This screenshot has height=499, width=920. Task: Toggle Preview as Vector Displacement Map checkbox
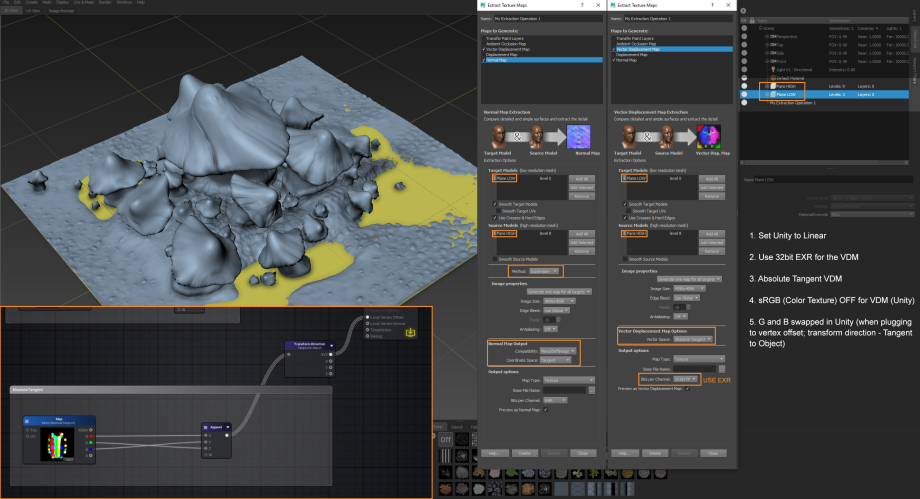pyautogui.click(x=687, y=389)
